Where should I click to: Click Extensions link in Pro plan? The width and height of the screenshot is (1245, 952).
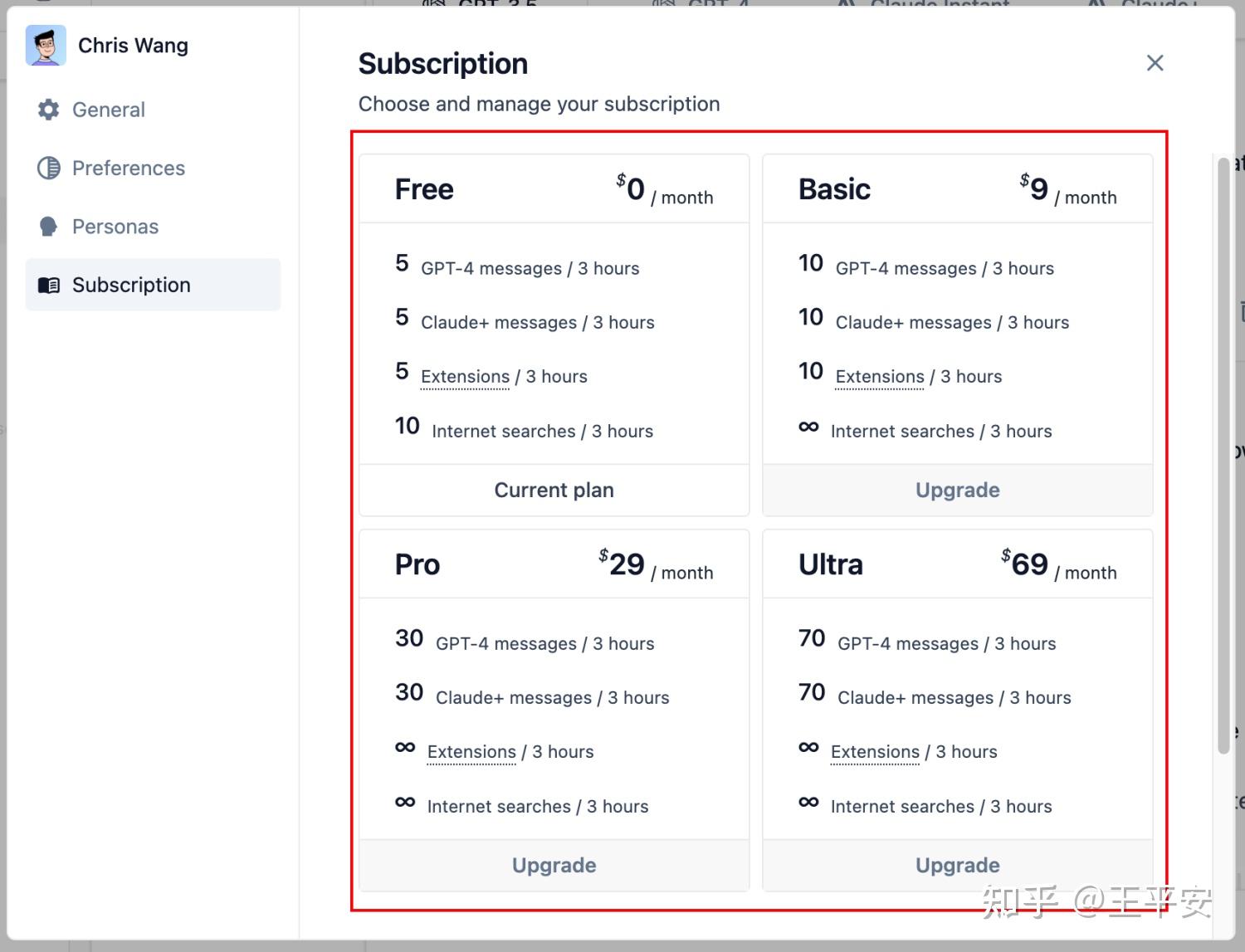point(471,751)
